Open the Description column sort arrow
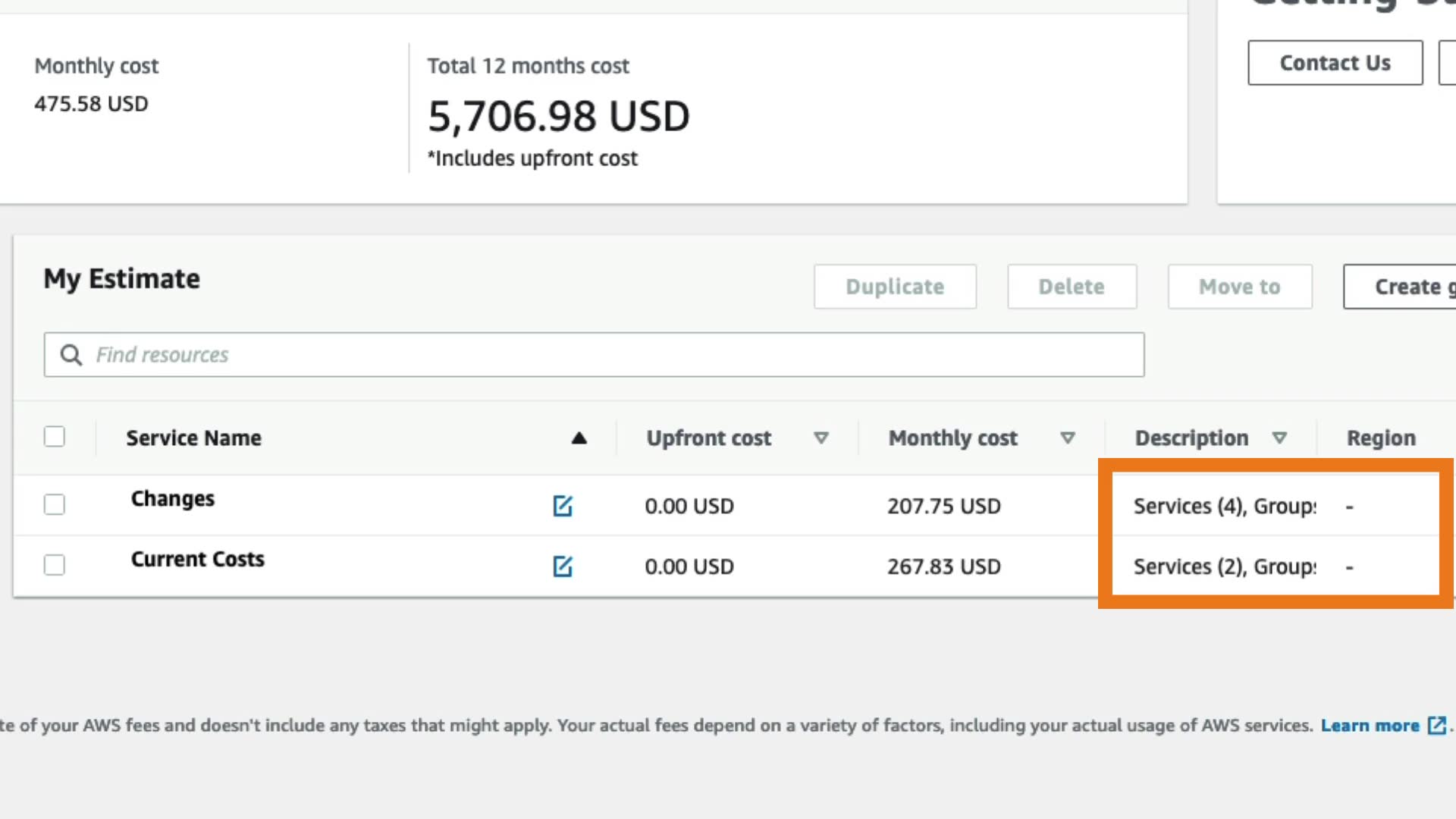 (x=1279, y=438)
